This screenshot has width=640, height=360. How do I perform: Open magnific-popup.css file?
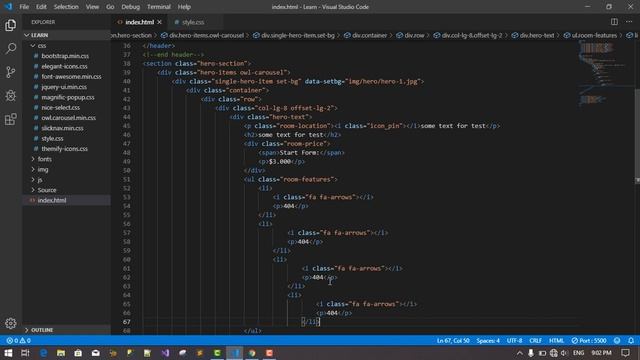[68, 97]
